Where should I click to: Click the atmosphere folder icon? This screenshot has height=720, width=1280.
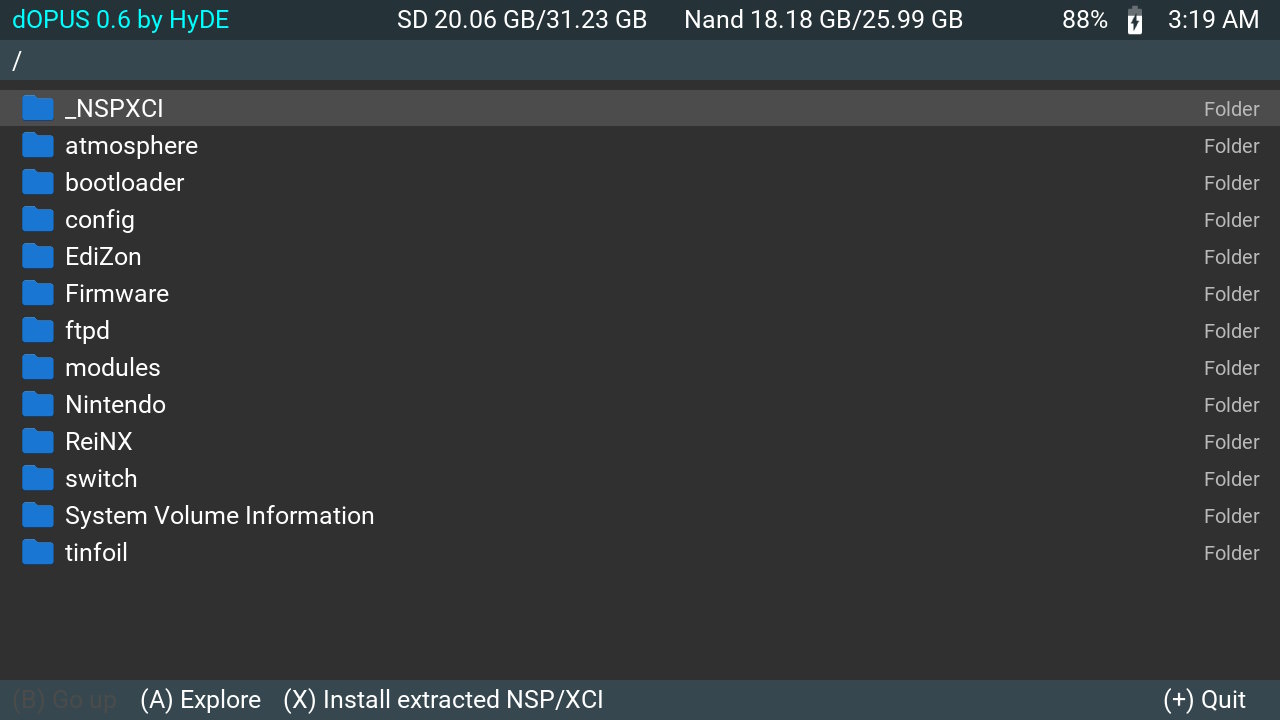pyautogui.click(x=37, y=145)
